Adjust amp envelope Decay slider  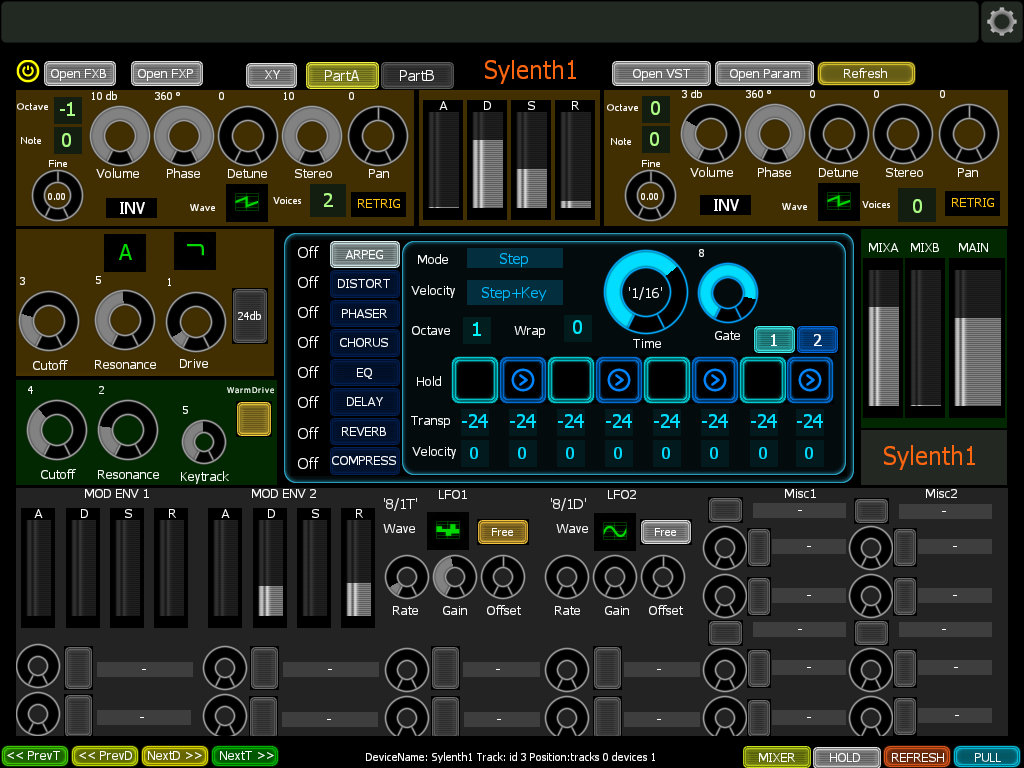487,159
